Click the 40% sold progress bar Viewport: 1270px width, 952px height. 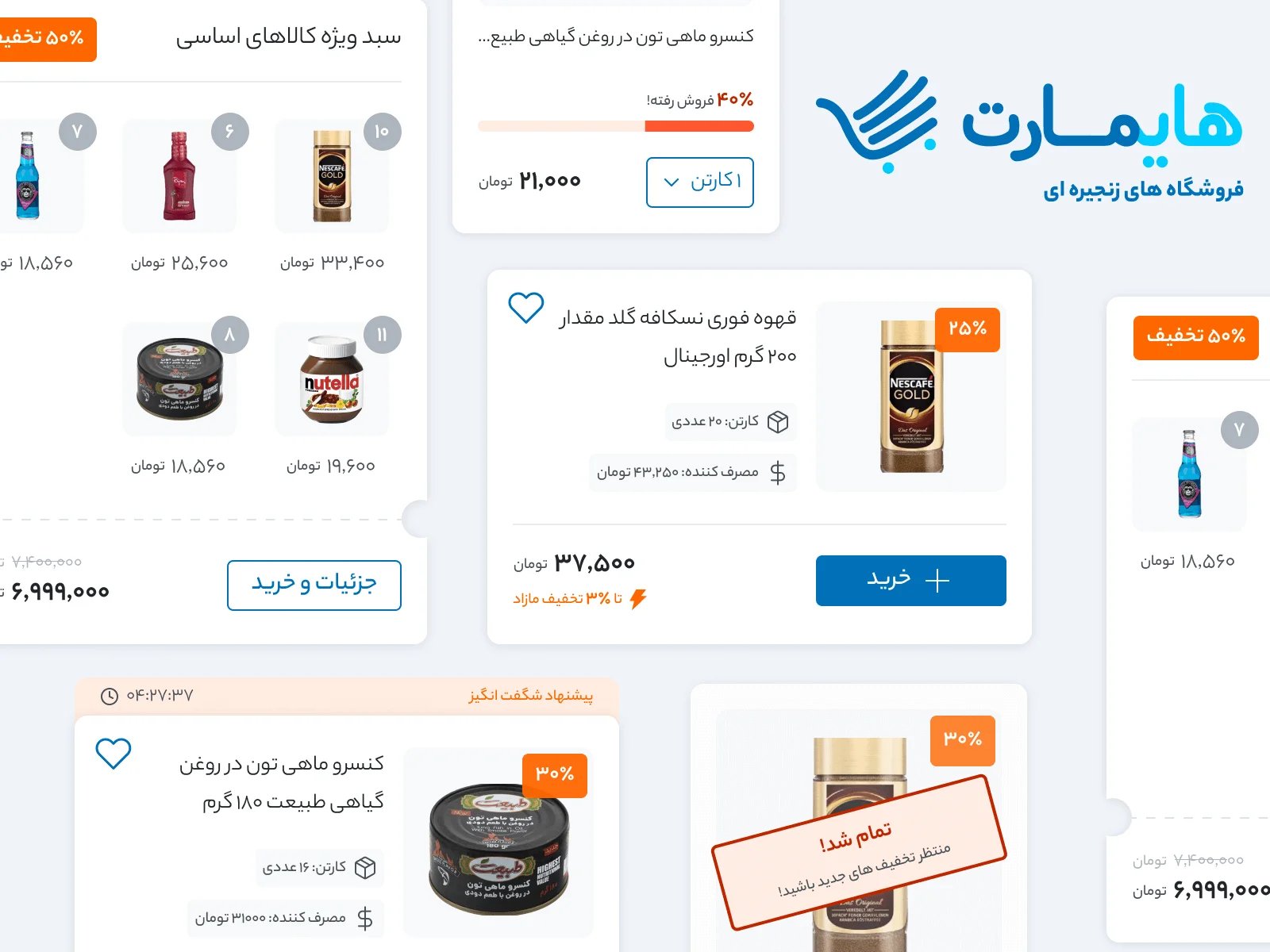[x=616, y=126]
